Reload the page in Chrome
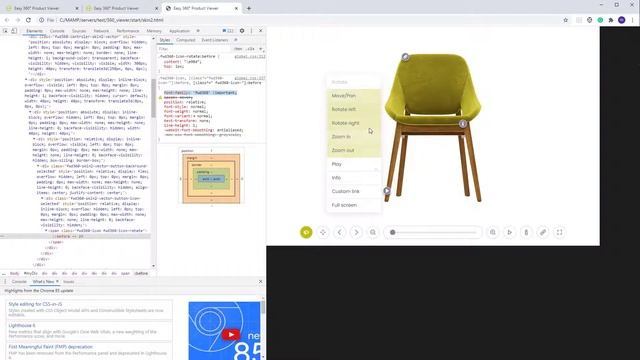 tap(28, 20)
